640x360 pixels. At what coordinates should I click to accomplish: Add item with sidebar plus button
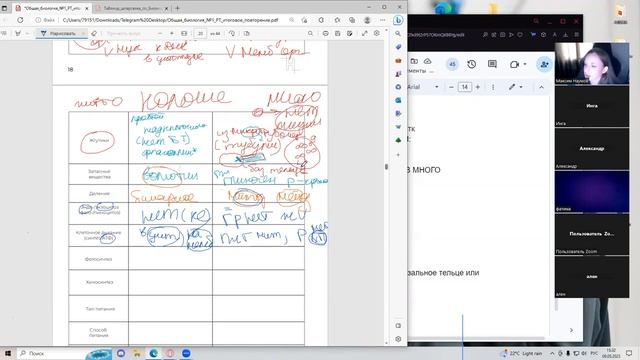tap(398, 155)
